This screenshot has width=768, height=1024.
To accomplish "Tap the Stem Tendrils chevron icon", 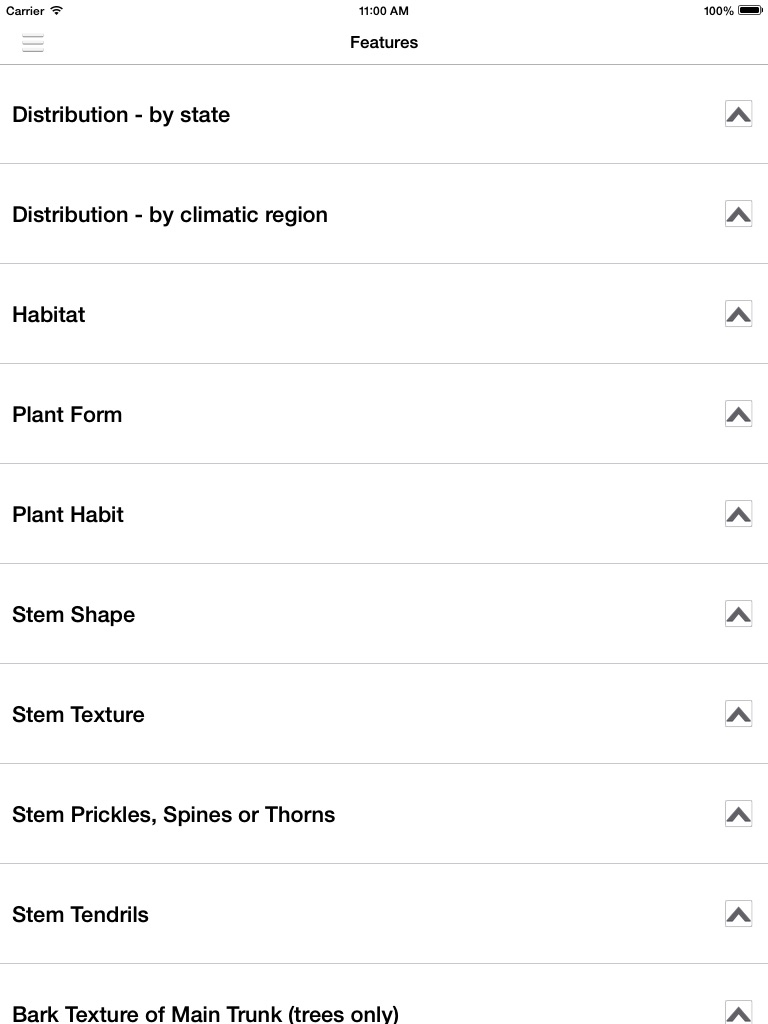I will (738, 913).
